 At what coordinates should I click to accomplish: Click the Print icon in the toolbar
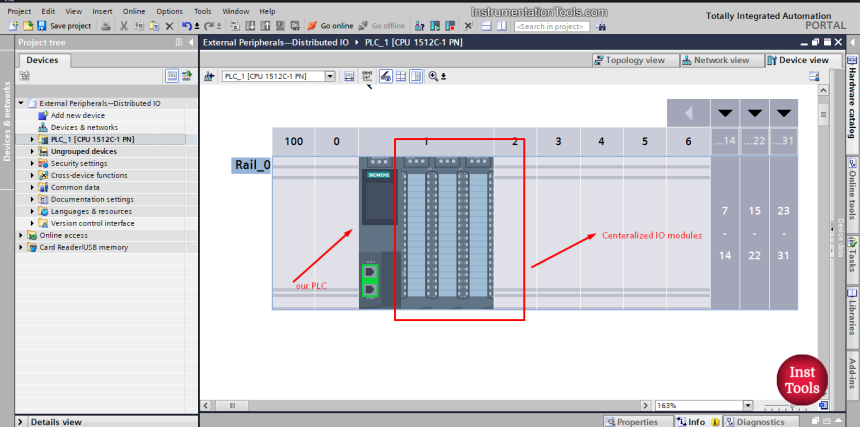(x=103, y=25)
